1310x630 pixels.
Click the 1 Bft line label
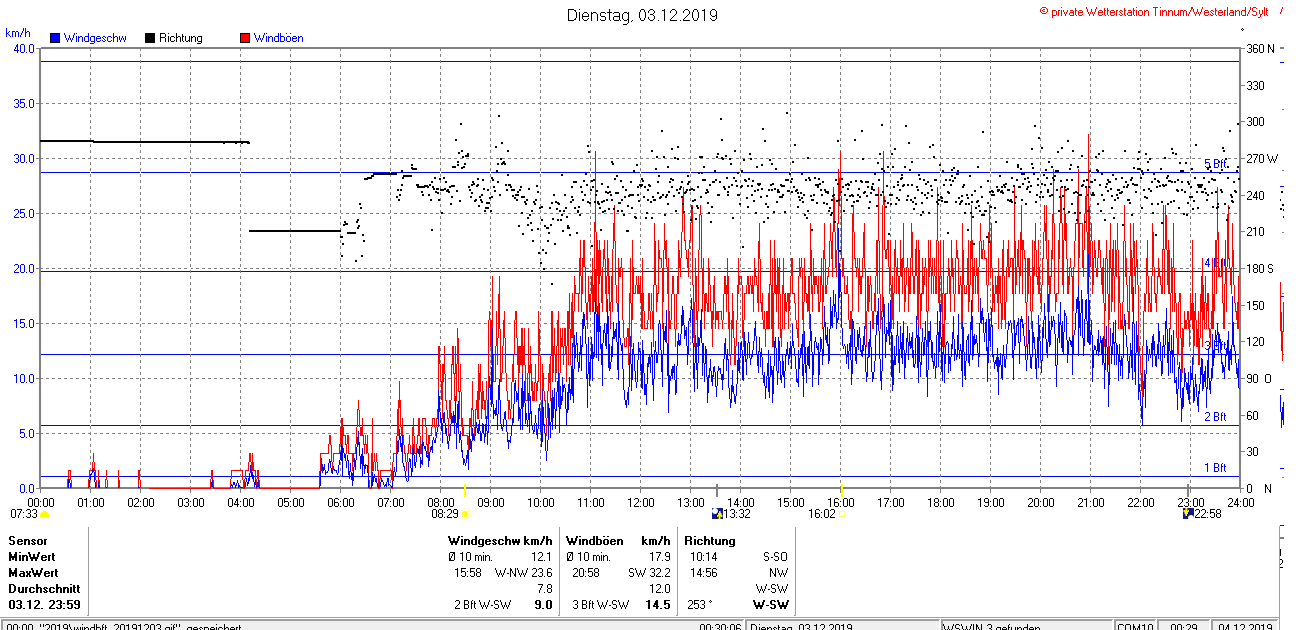[x=1215, y=468]
